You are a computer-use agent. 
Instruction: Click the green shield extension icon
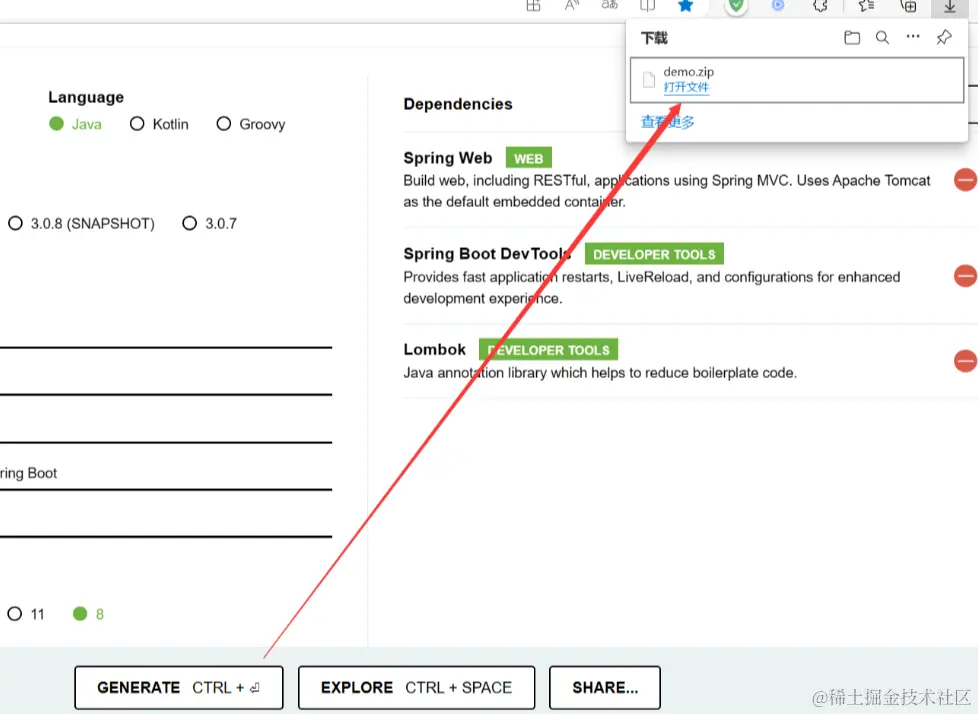point(737,6)
